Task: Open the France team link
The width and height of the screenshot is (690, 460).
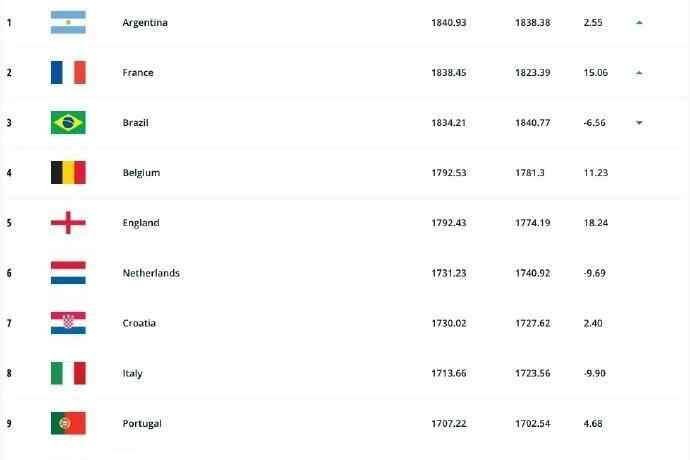Action: coord(137,73)
